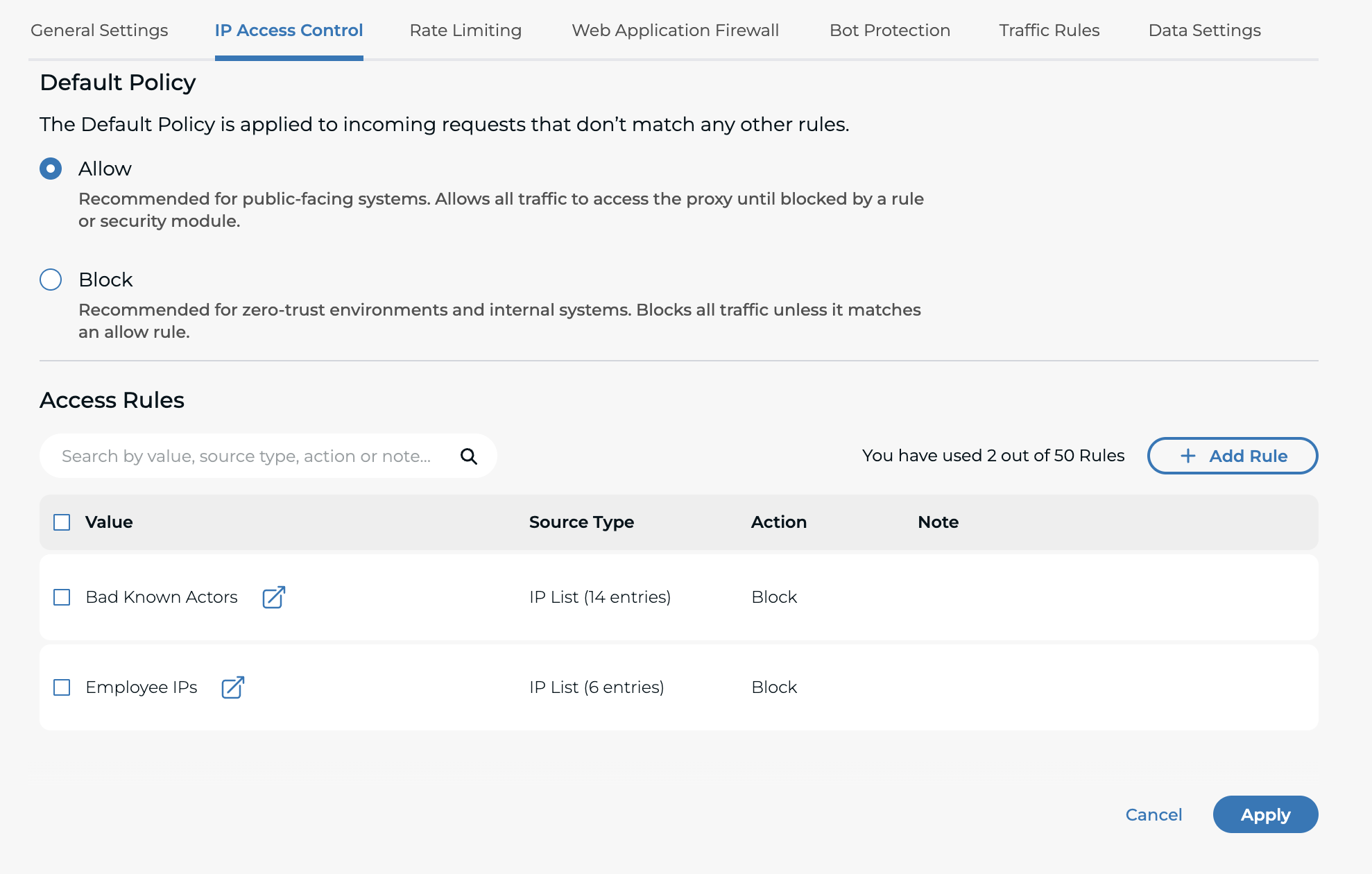Click the Access Rules heading
The height and width of the screenshot is (874, 1372).
coord(112,400)
